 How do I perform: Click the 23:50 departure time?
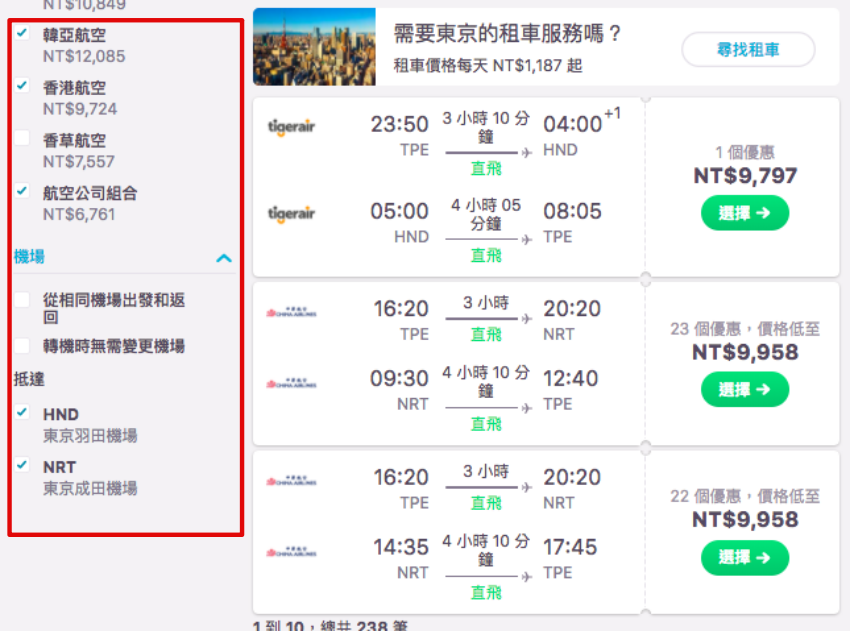coord(400,124)
